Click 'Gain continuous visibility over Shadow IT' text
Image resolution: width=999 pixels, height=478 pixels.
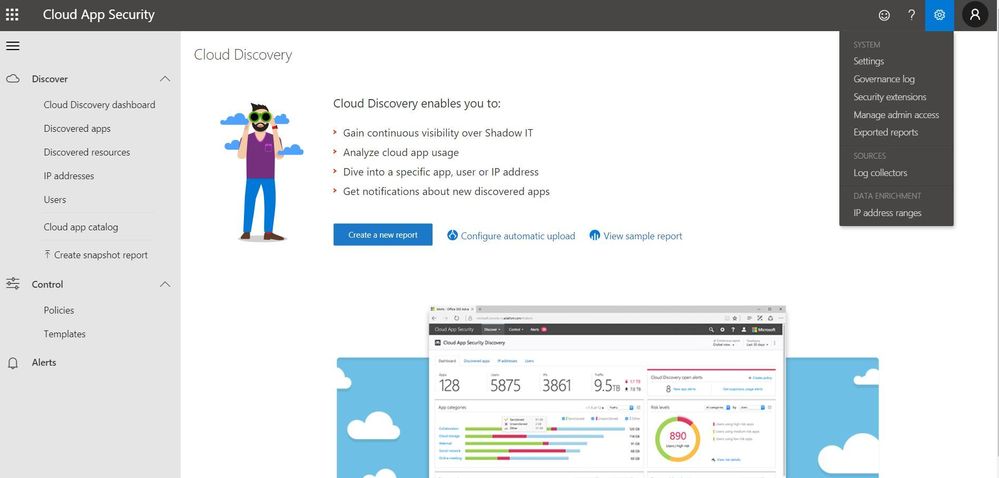pos(438,133)
